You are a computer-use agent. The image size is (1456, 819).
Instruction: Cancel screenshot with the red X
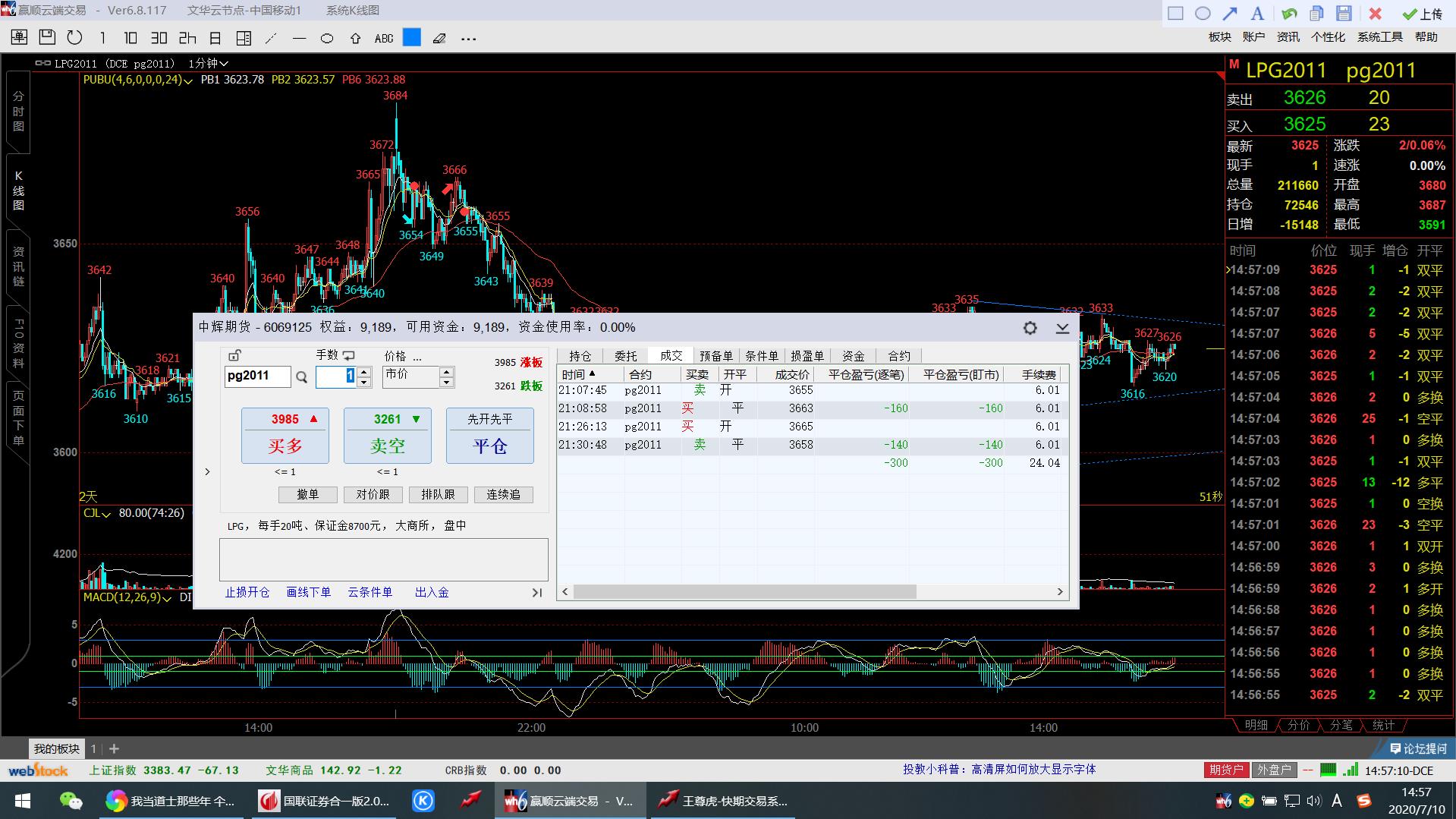tap(1375, 14)
